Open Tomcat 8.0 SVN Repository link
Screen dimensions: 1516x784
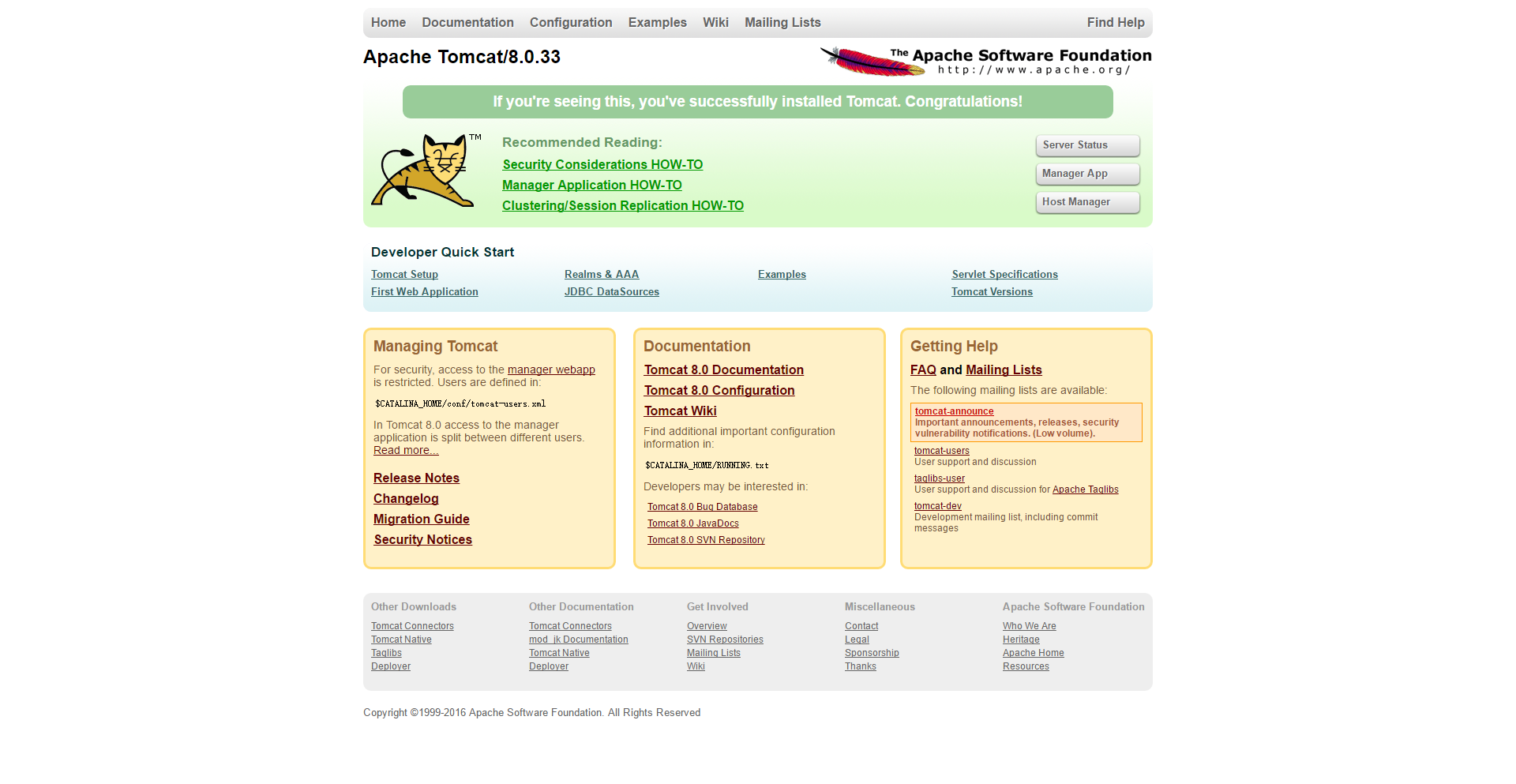click(x=706, y=540)
